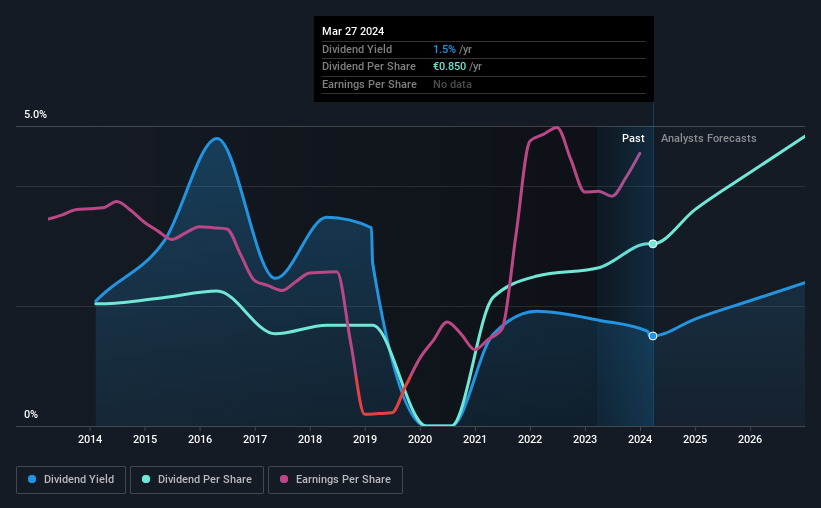Click the 'Analysts Forecasts' label

708,138
